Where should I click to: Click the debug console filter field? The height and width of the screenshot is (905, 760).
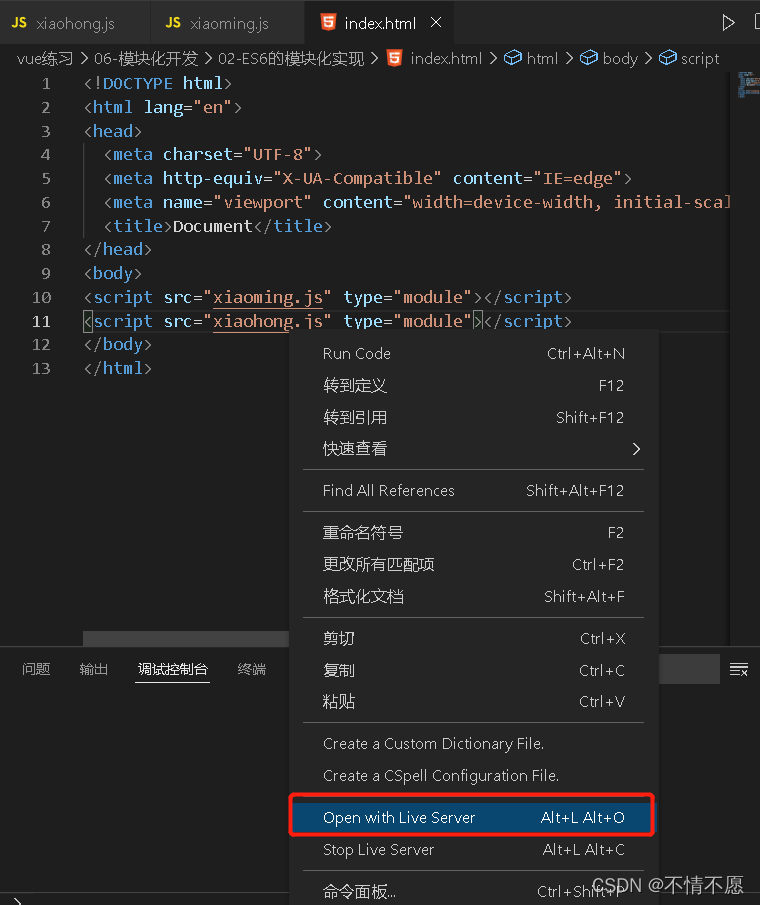689,669
